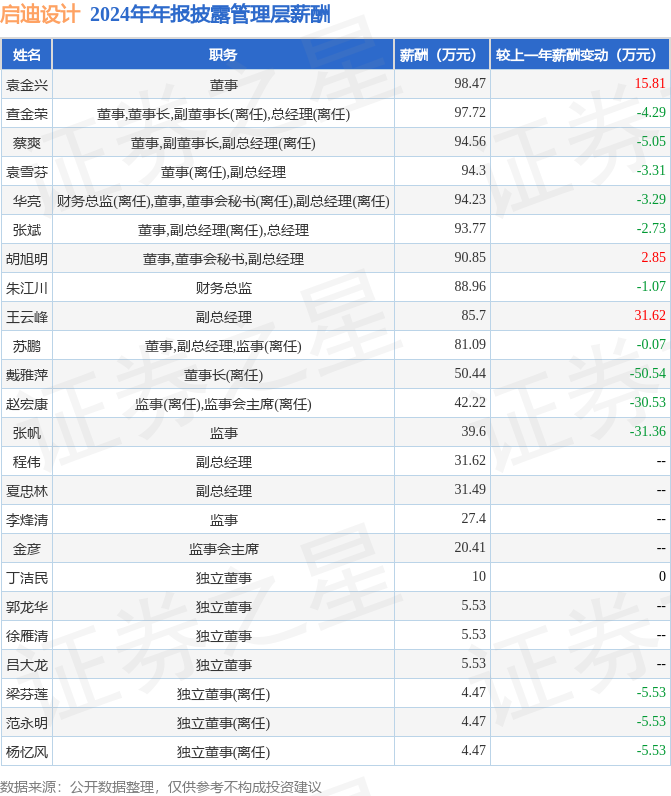Select the name 范永明
This screenshot has height=796, width=671.
tap(26, 722)
